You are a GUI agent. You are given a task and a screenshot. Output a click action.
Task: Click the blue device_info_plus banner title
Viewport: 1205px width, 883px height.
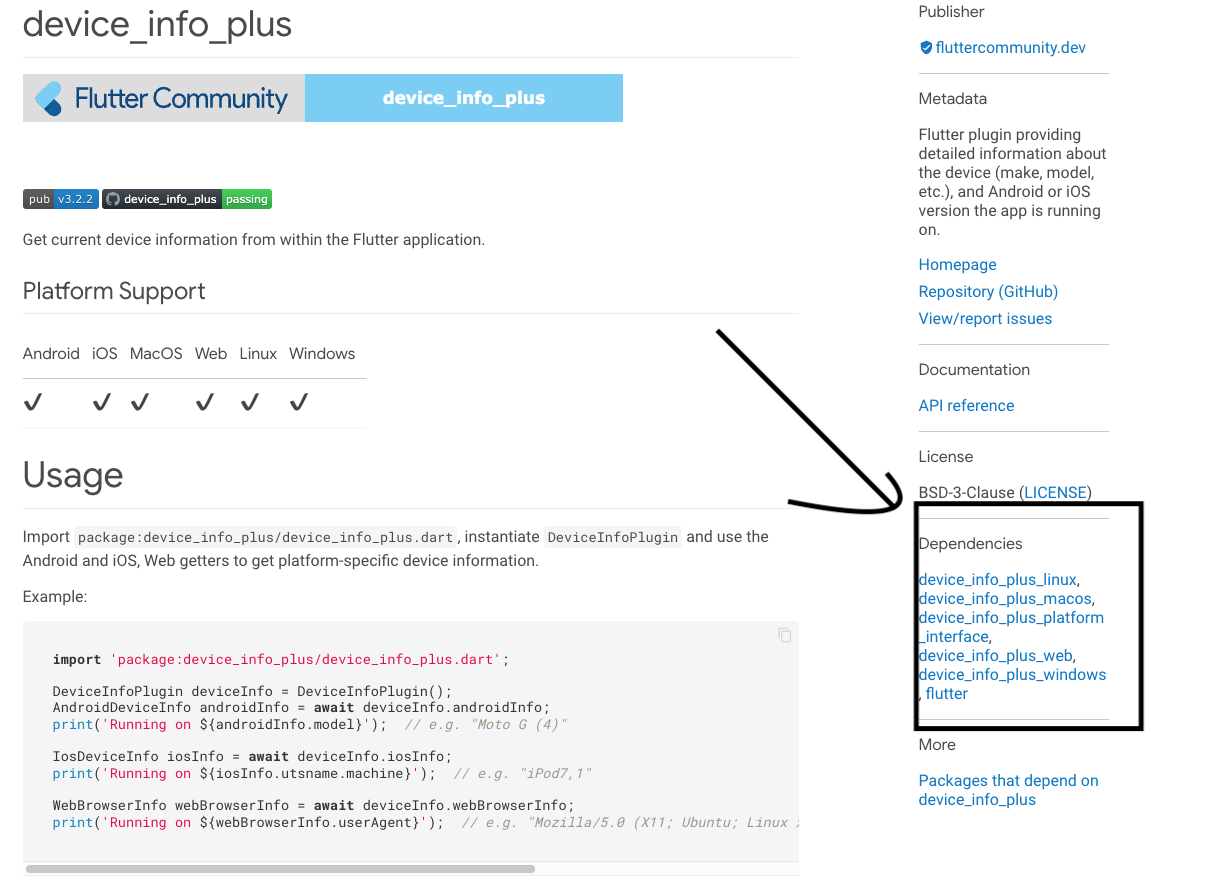click(463, 98)
